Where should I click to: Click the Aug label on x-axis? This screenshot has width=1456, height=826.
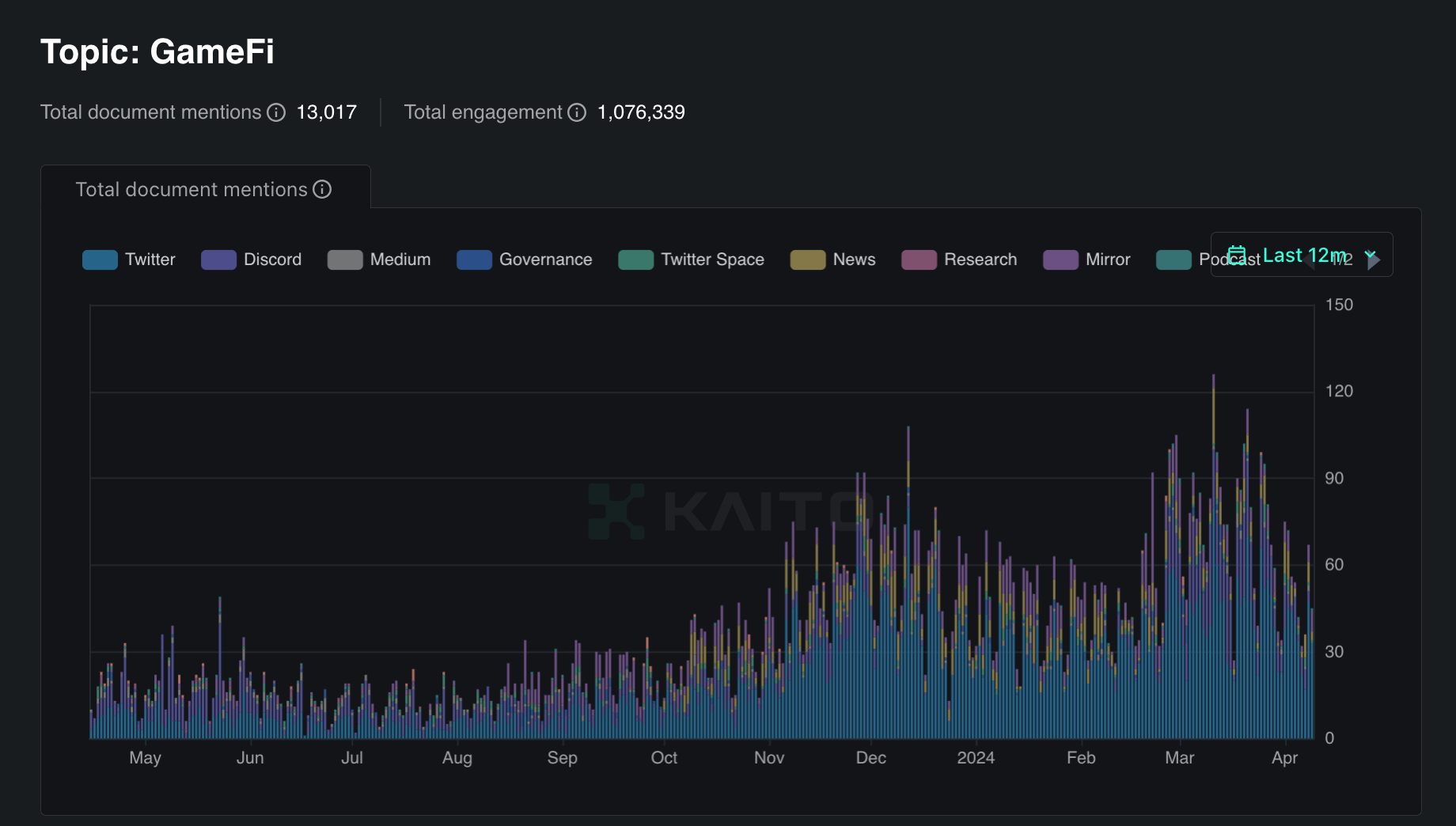point(457,758)
